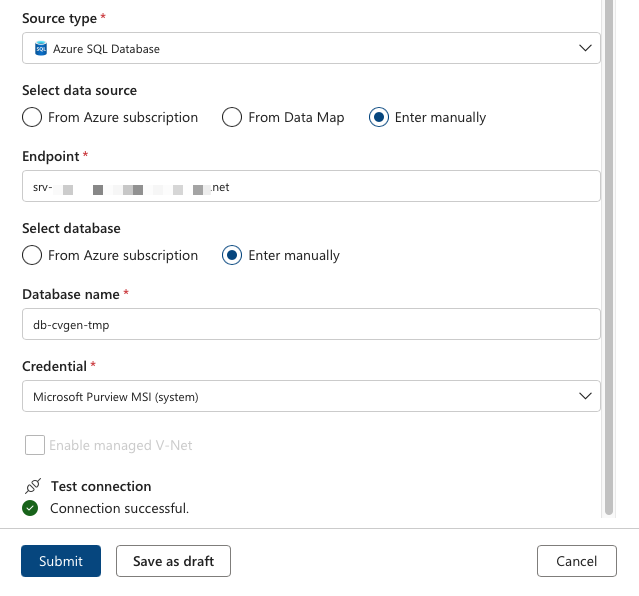Expand the Source type dropdown chevron
The image size is (639, 596).
585,48
